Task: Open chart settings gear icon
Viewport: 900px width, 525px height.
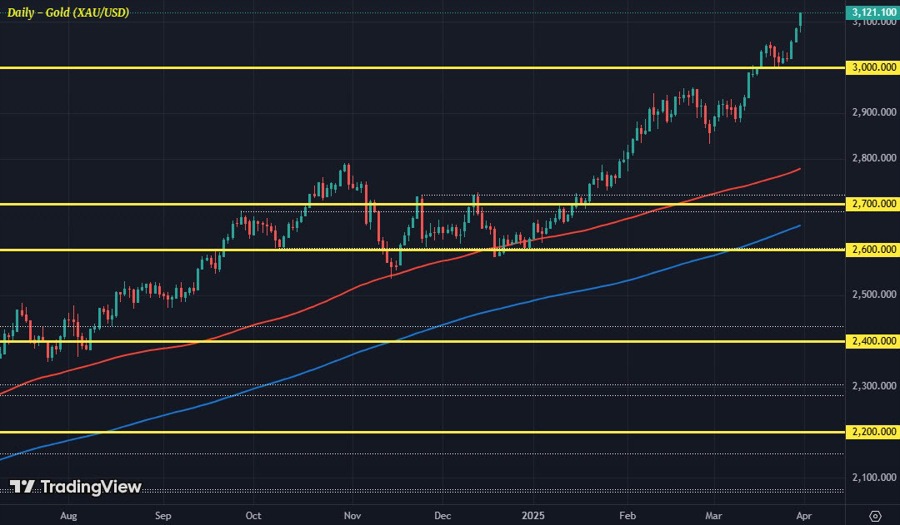Action: (875, 515)
